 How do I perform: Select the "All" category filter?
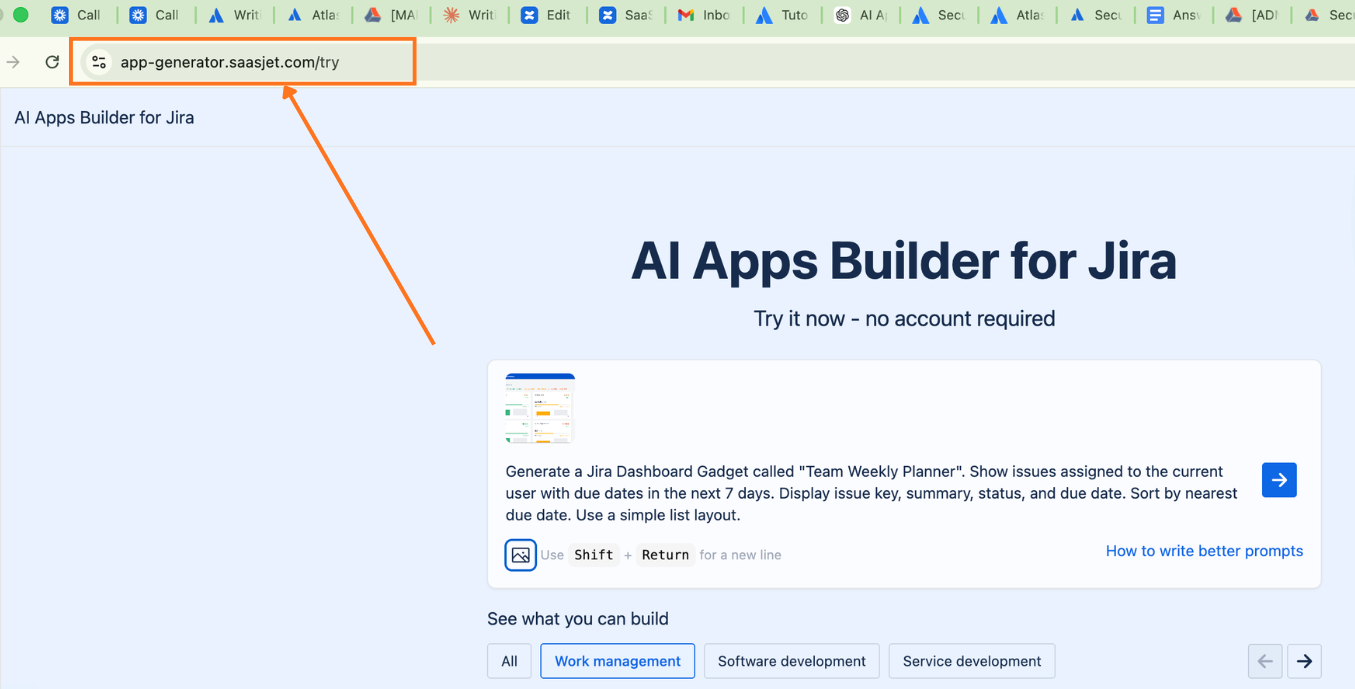[x=509, y=661]
